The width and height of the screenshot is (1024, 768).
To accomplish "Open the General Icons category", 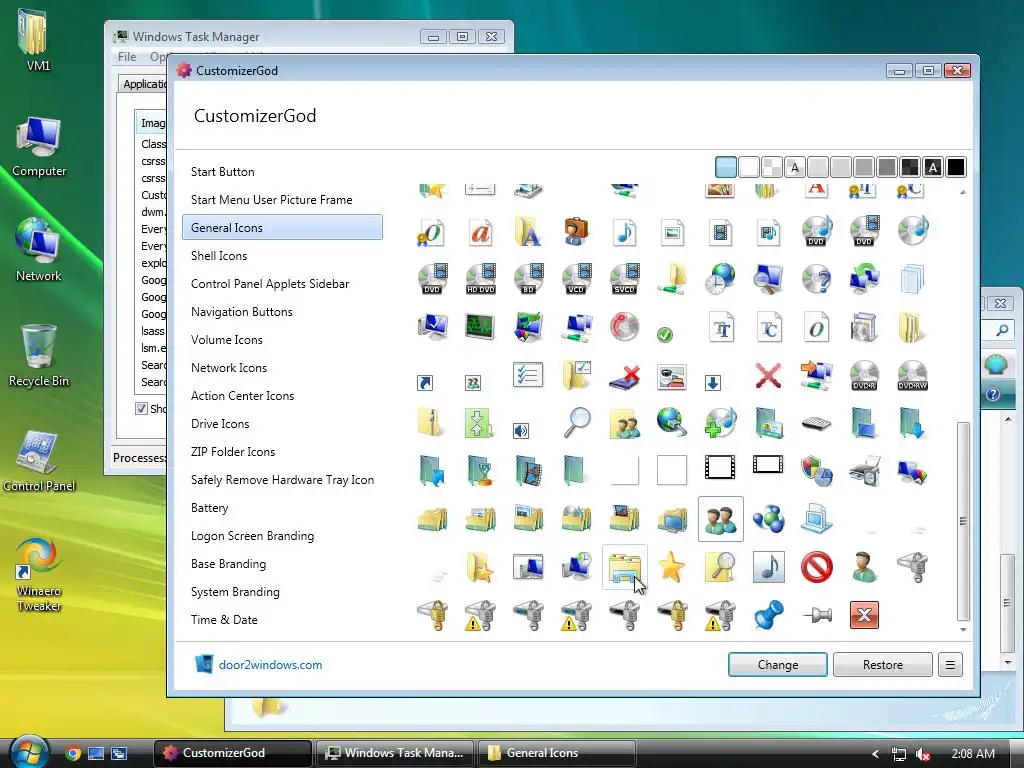I will (282, 227).
